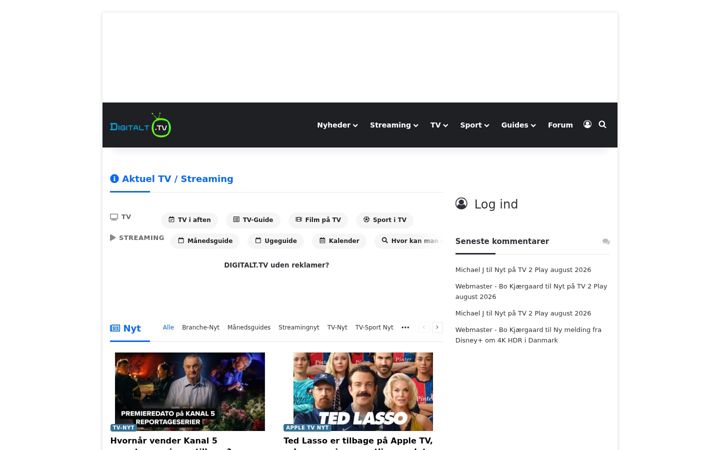Click the Seneste kommentarer heading

click(502, 242)
